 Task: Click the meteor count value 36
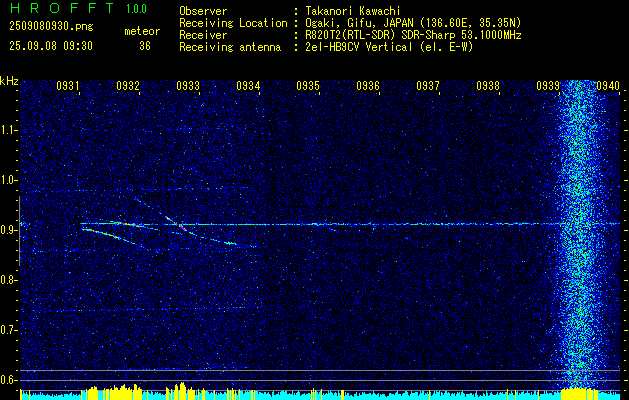click(145, 46)
